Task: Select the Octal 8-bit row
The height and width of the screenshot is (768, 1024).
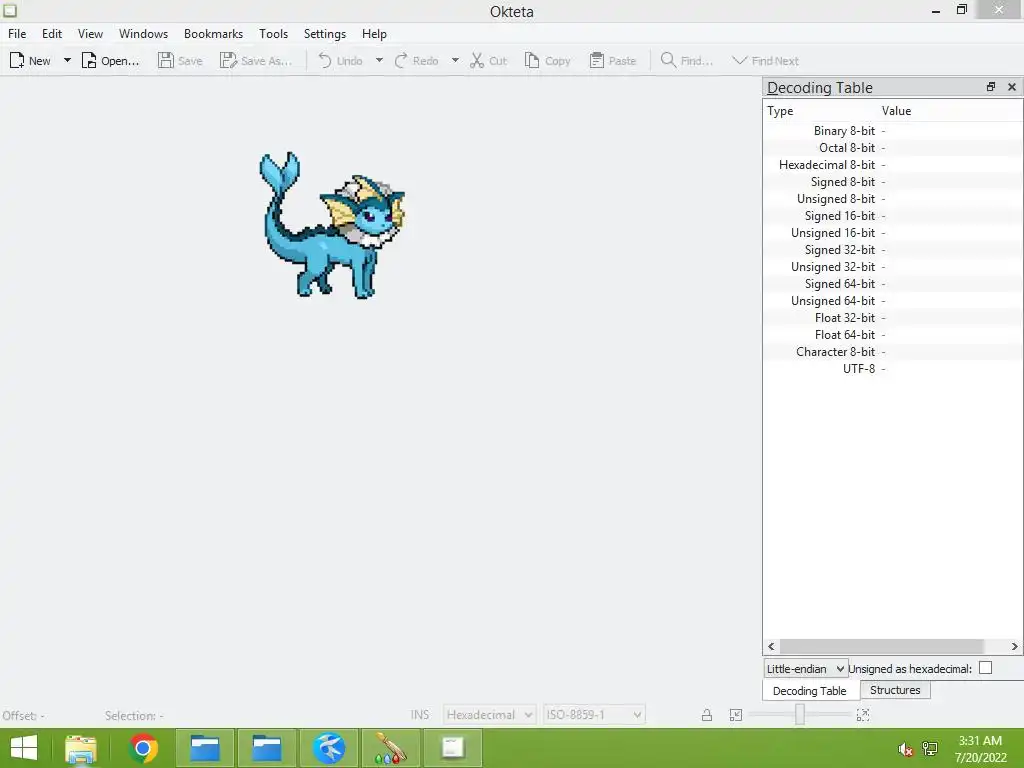Action: 893,148
